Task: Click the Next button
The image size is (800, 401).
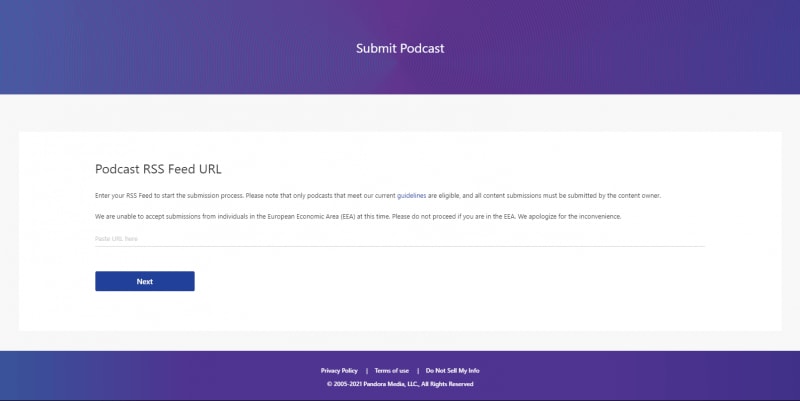Action: 144,281
